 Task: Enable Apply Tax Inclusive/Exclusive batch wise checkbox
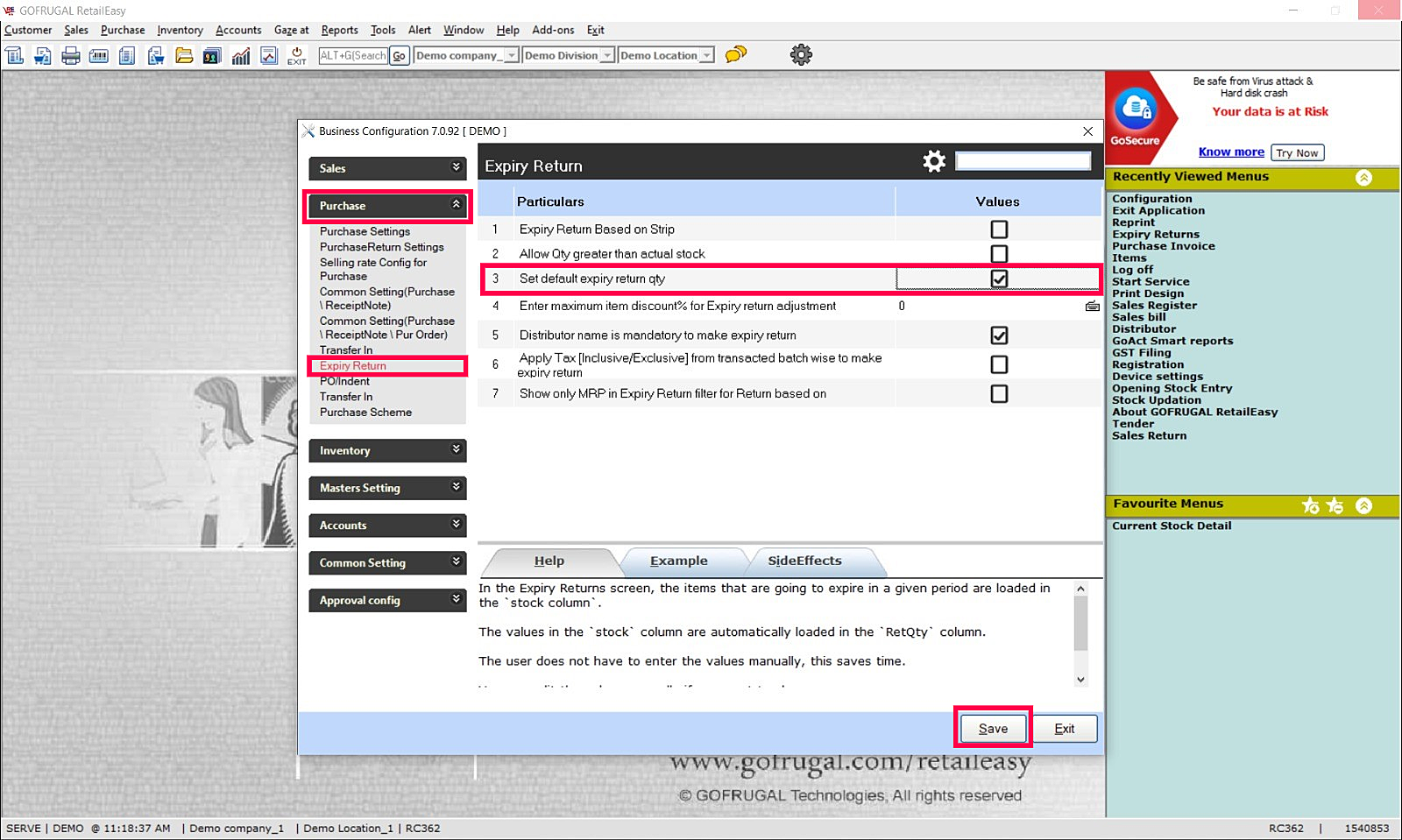click(999, 364)
